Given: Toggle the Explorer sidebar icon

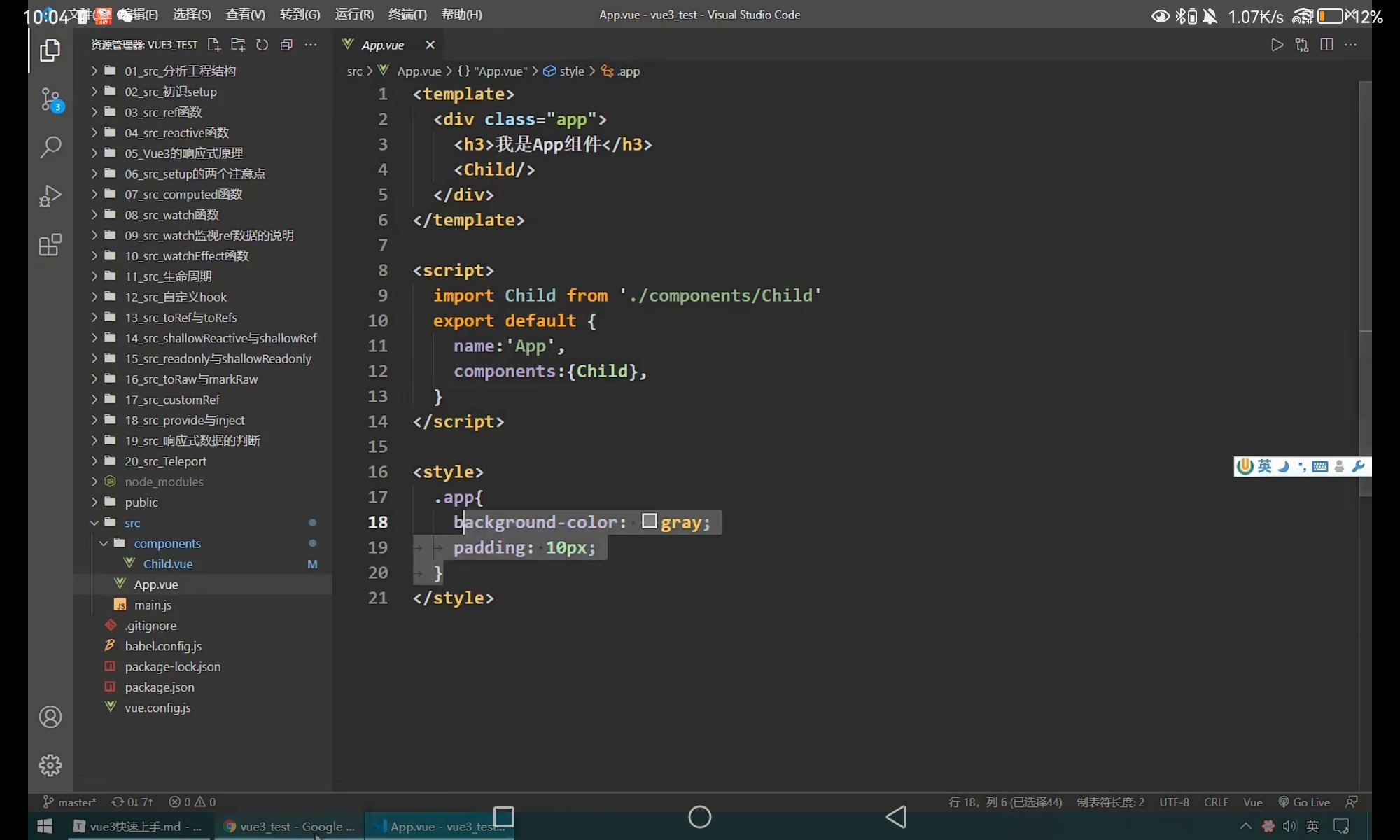Looking at the screenshot, I should point(50,50).
